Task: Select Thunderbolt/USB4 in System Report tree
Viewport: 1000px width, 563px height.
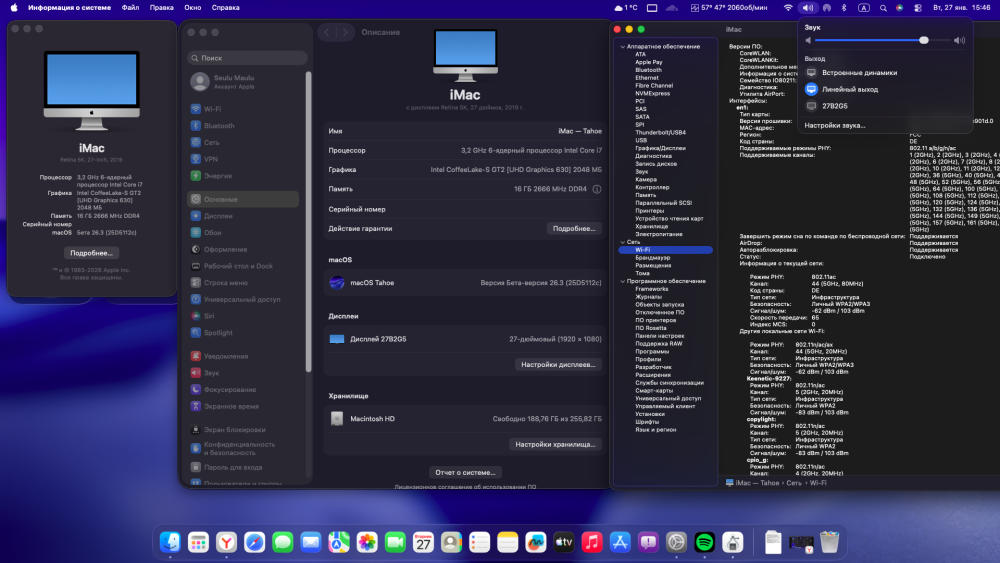Action: tap(660, 133)
